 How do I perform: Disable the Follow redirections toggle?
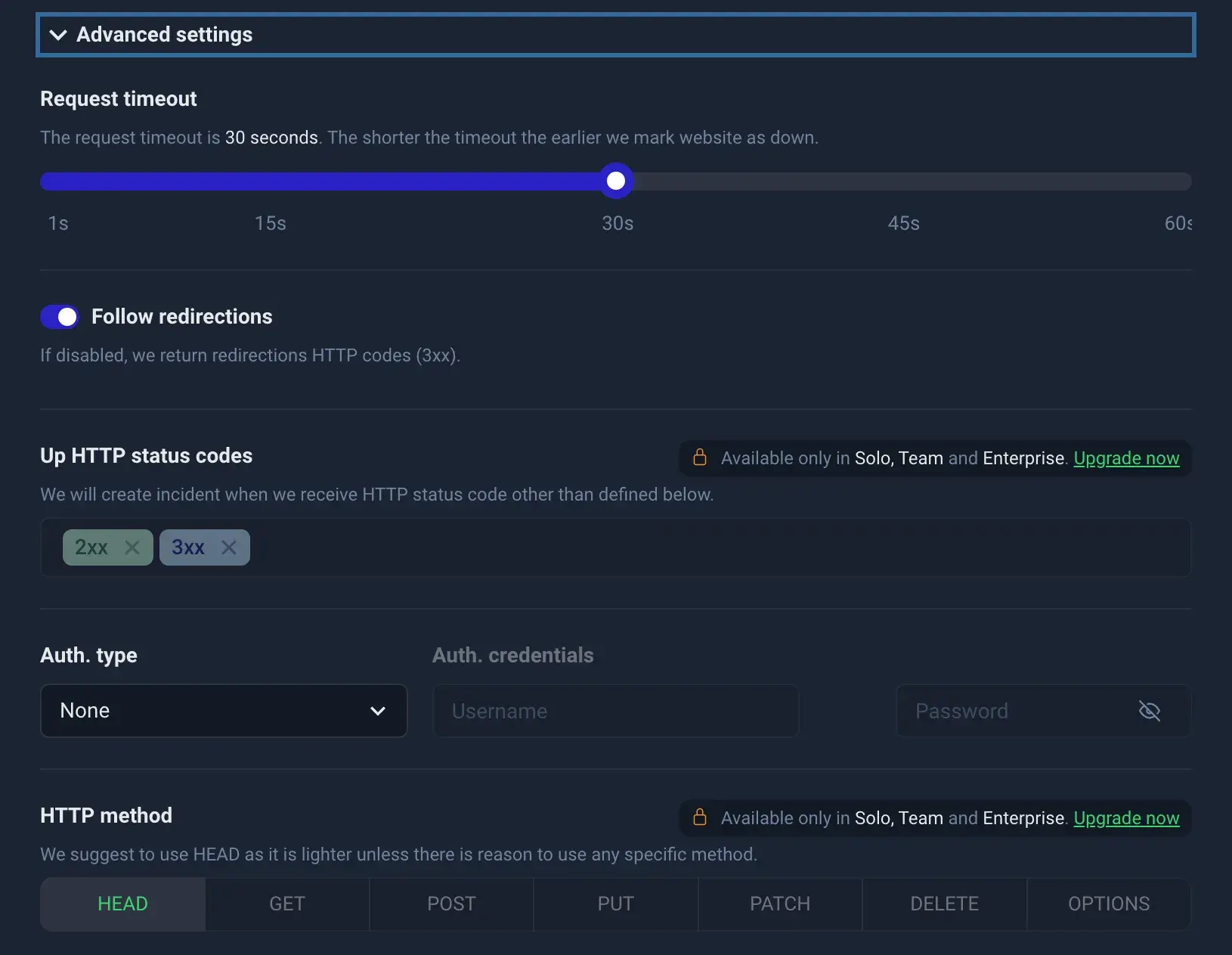60,317
